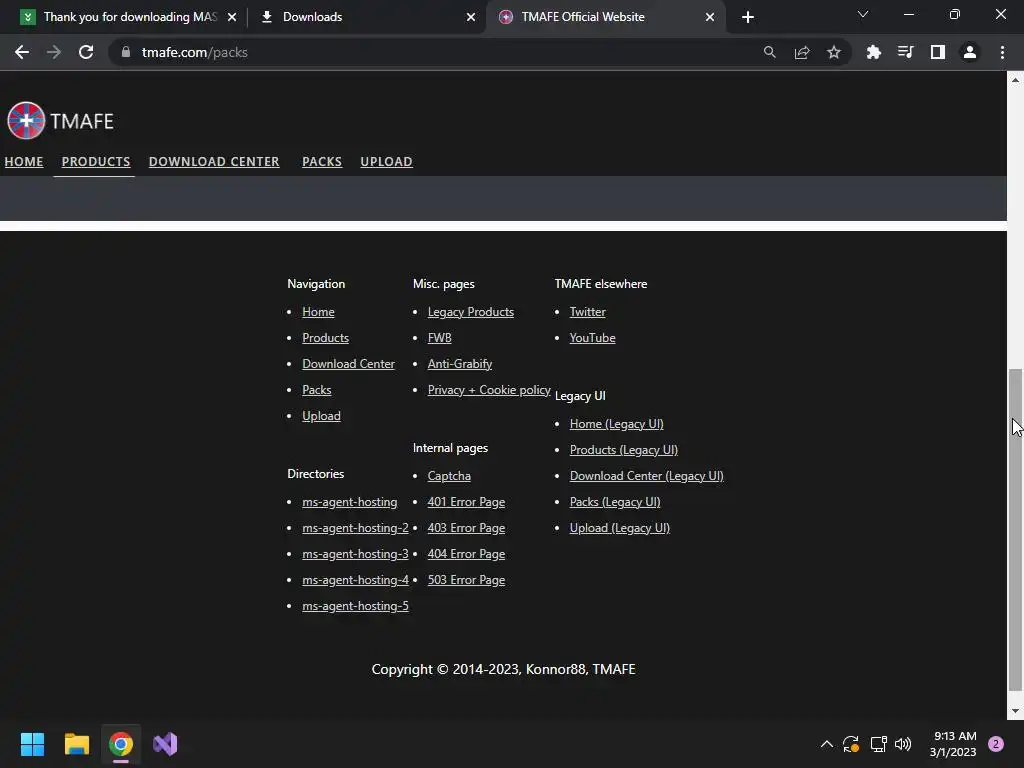Click the page vertical scrollbar thumb

coord(1015,530)
